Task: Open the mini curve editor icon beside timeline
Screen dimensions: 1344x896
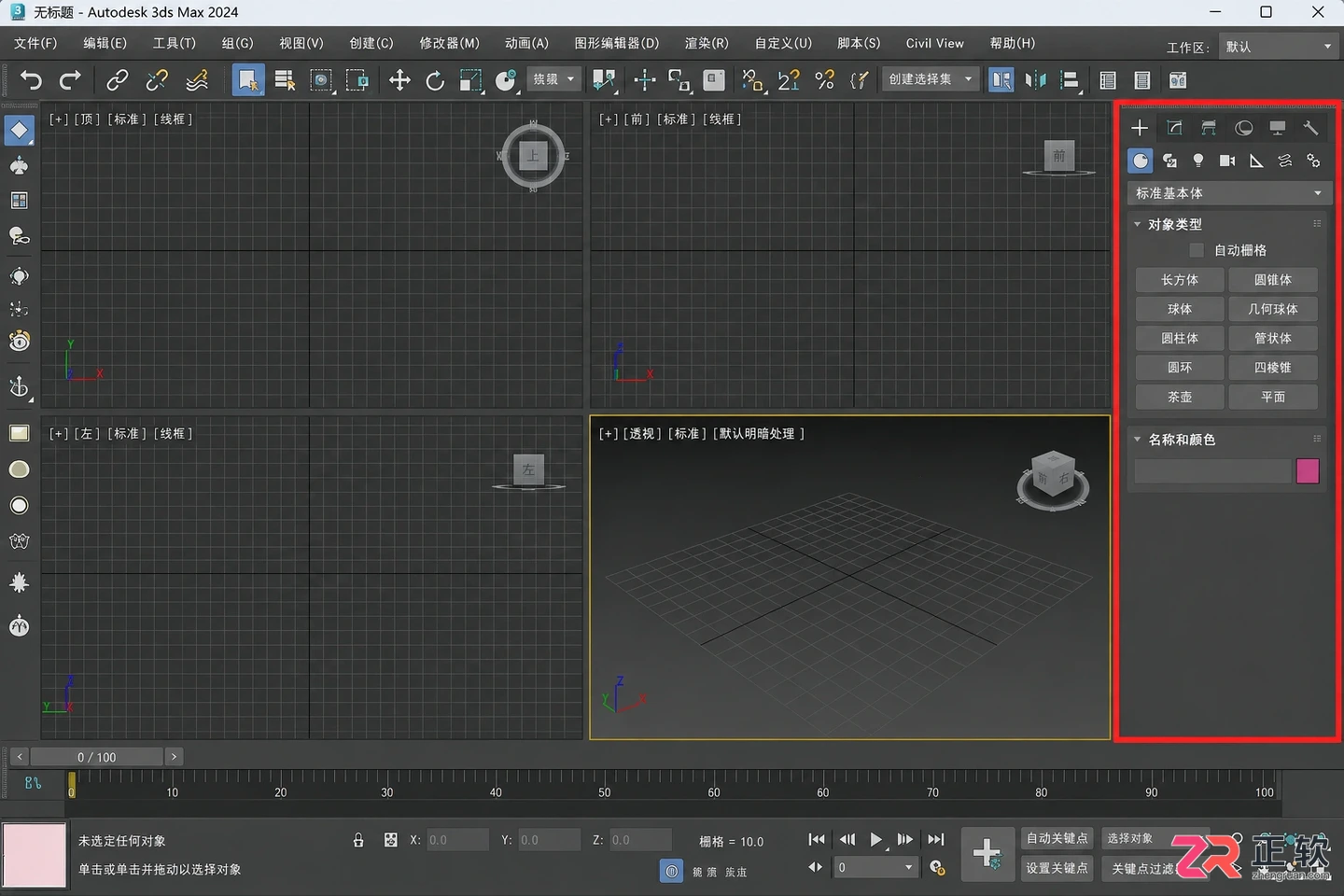Action: 33,783
